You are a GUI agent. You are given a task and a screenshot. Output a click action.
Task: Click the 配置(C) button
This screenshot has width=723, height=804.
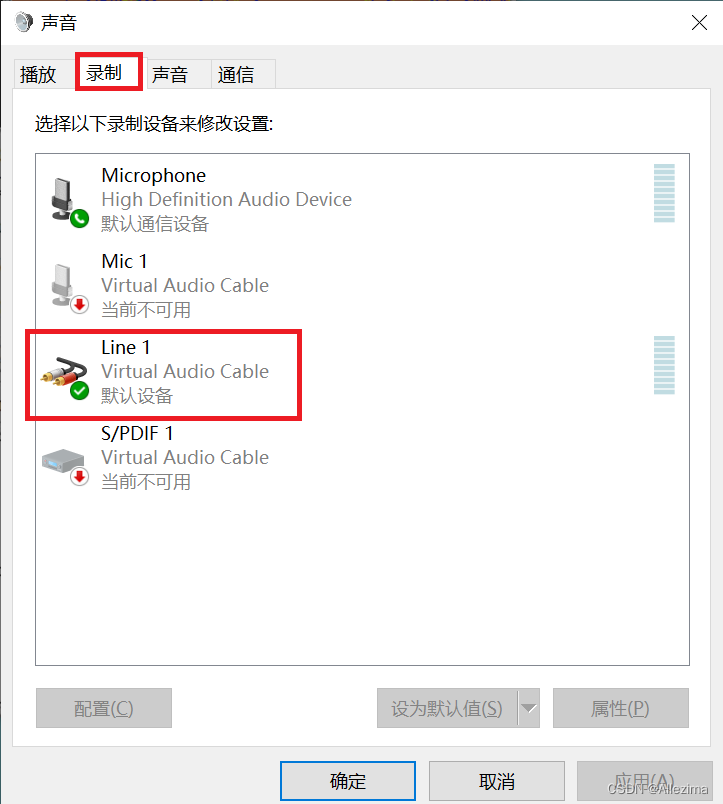[104, 708]
